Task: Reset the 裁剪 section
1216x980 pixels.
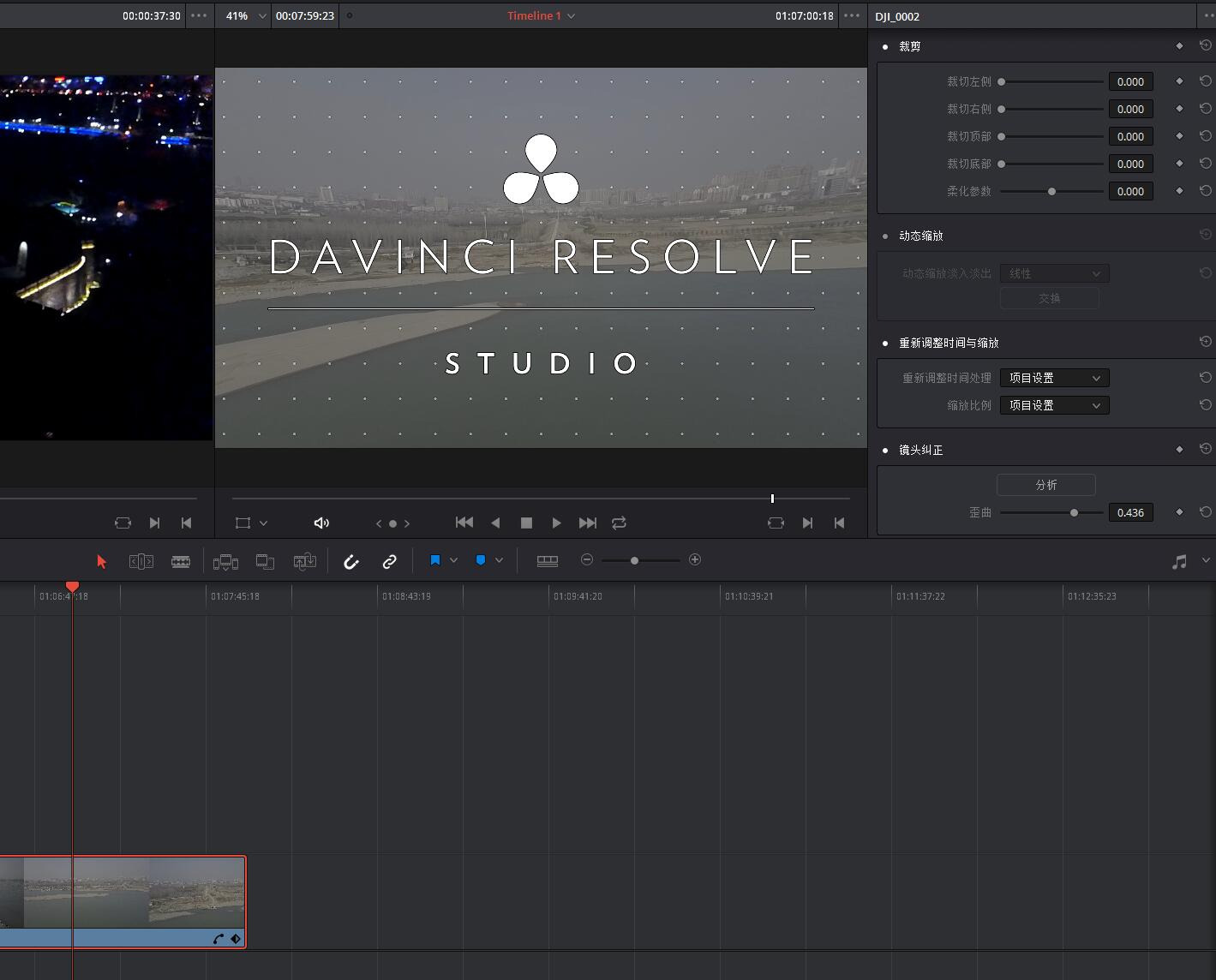Action: [1205, 45]
